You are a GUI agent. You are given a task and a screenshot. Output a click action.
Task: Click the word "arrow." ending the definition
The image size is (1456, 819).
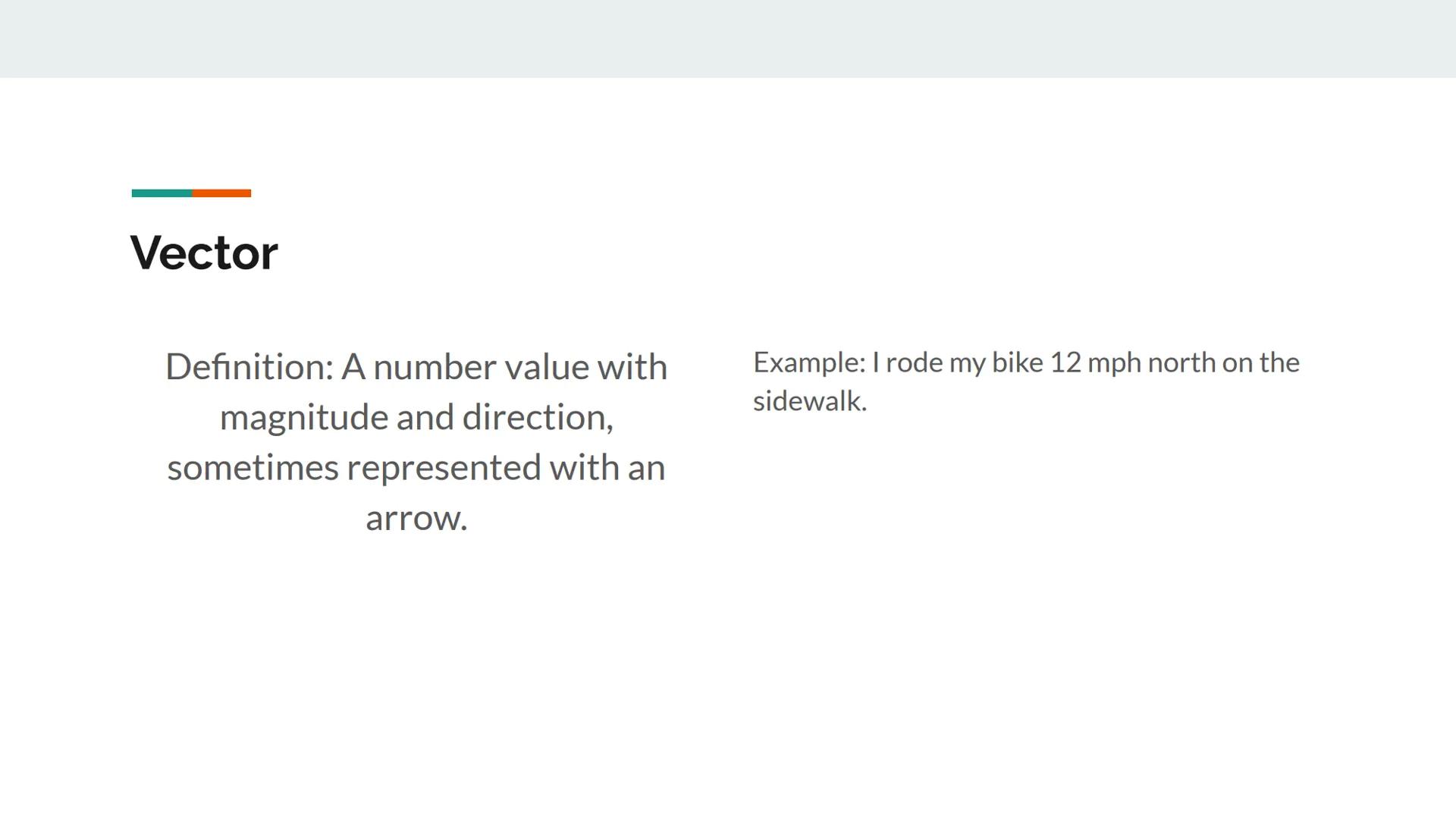click(x=416, y=519)
